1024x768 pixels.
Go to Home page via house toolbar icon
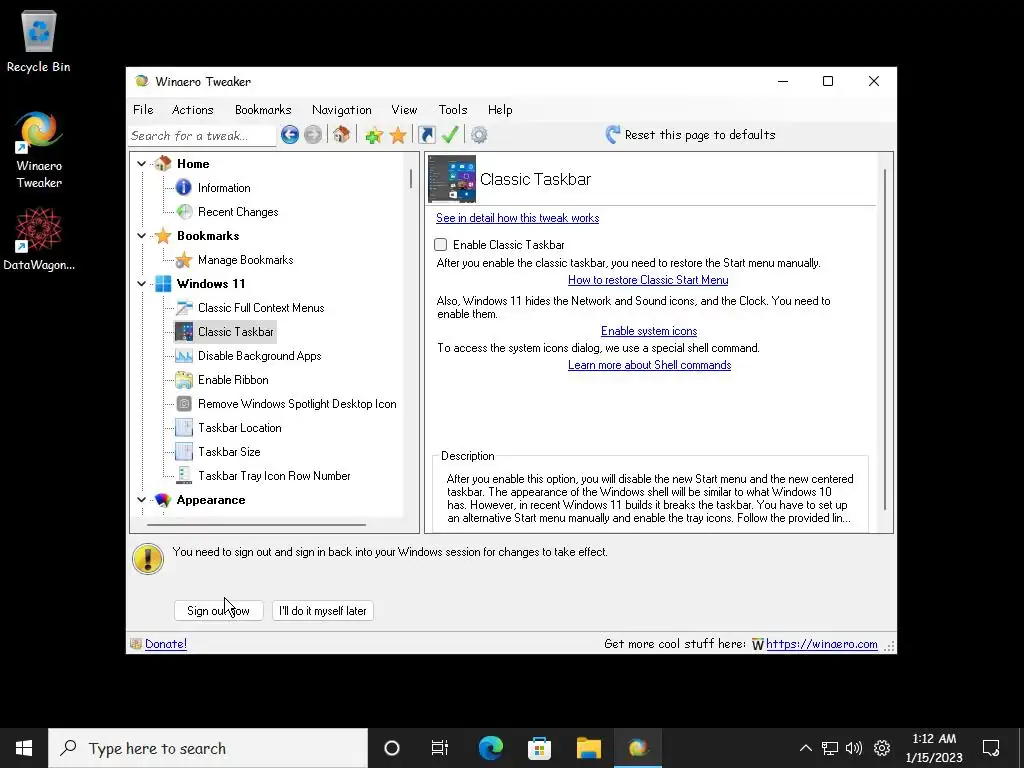coord(341,135)
